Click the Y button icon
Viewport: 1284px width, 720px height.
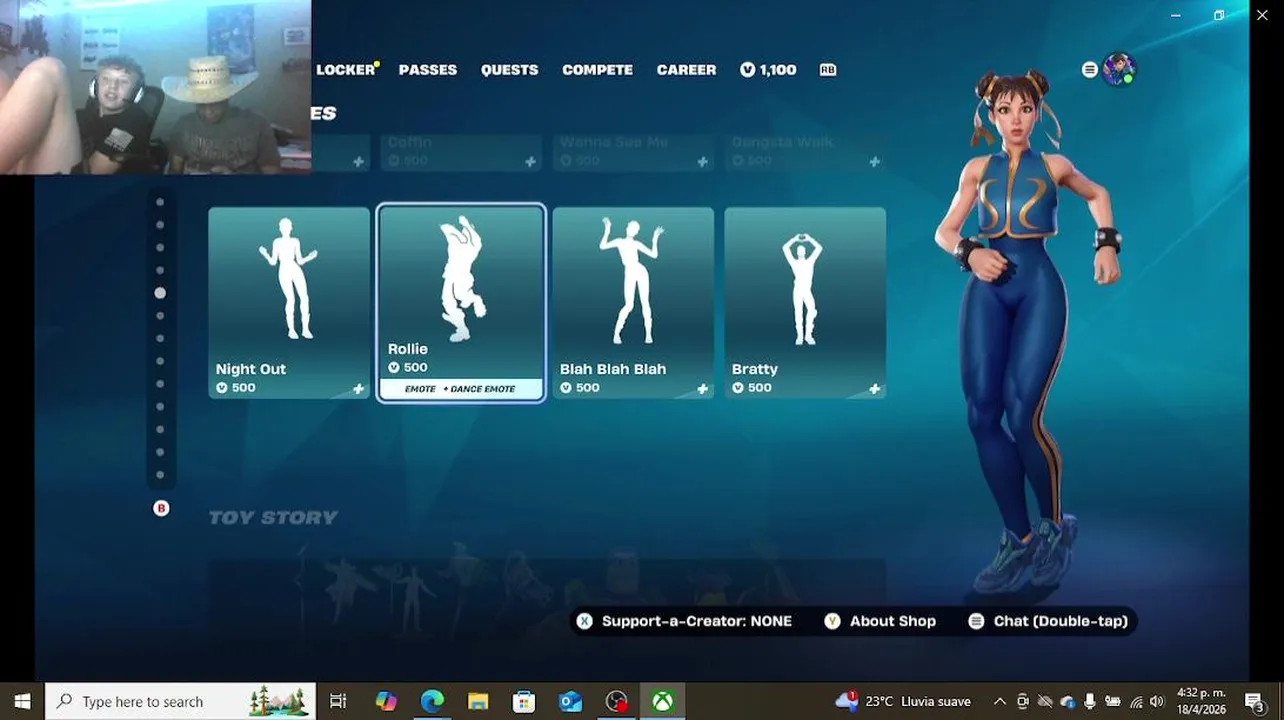click(832, 621)
